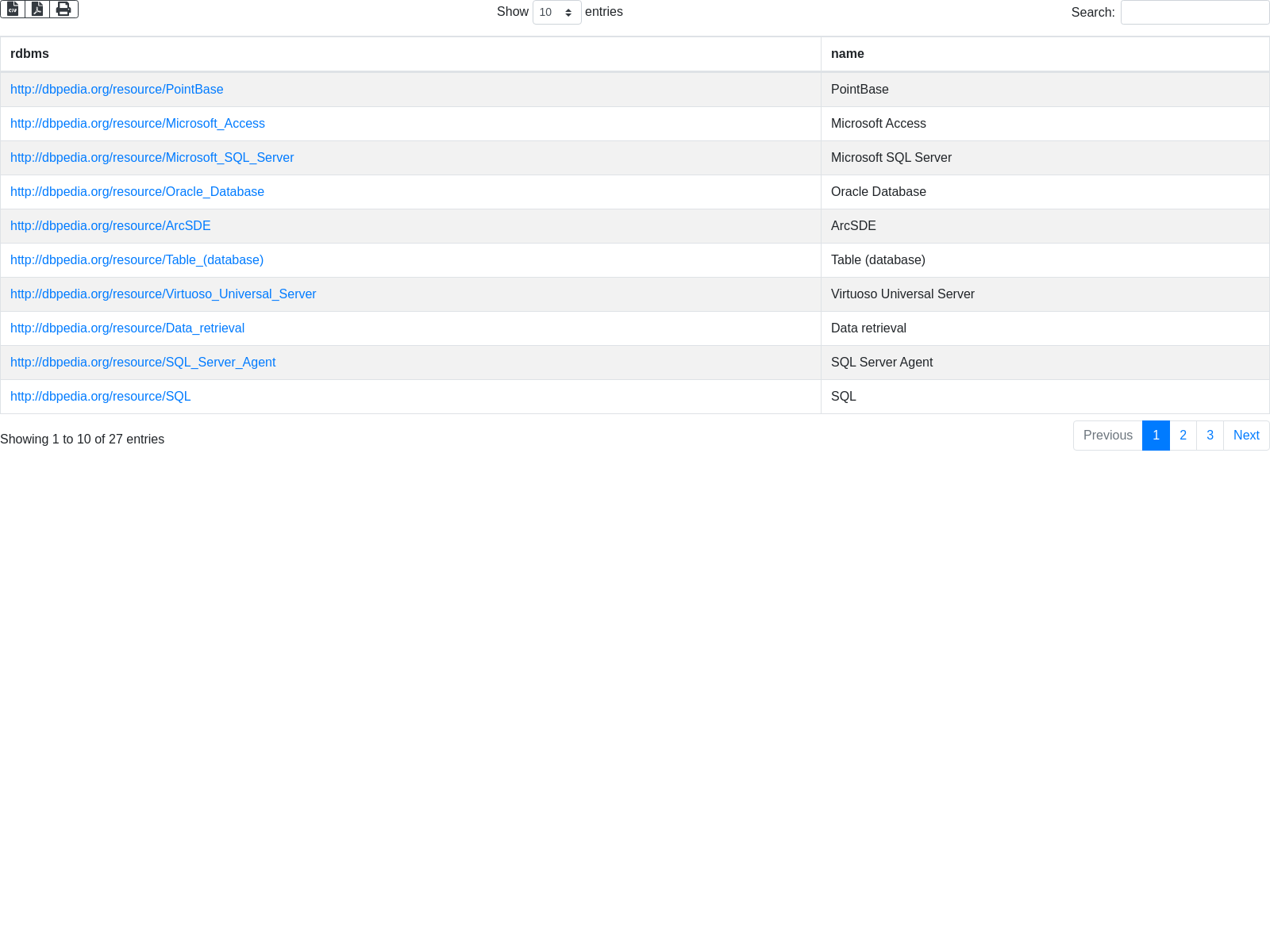Click the Virtuoso Universal Server name cell
This screenshot has width=1270, height=952.
point(1045,294)
